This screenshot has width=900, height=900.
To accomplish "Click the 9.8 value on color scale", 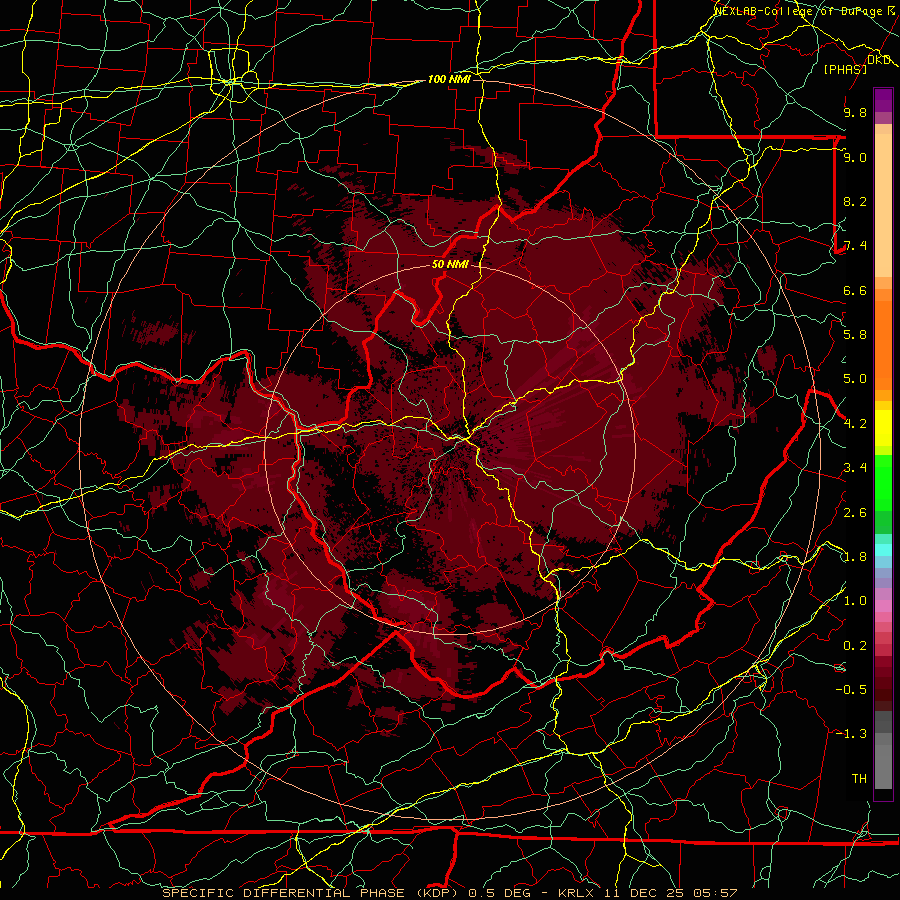I will [x=855, y=112].
